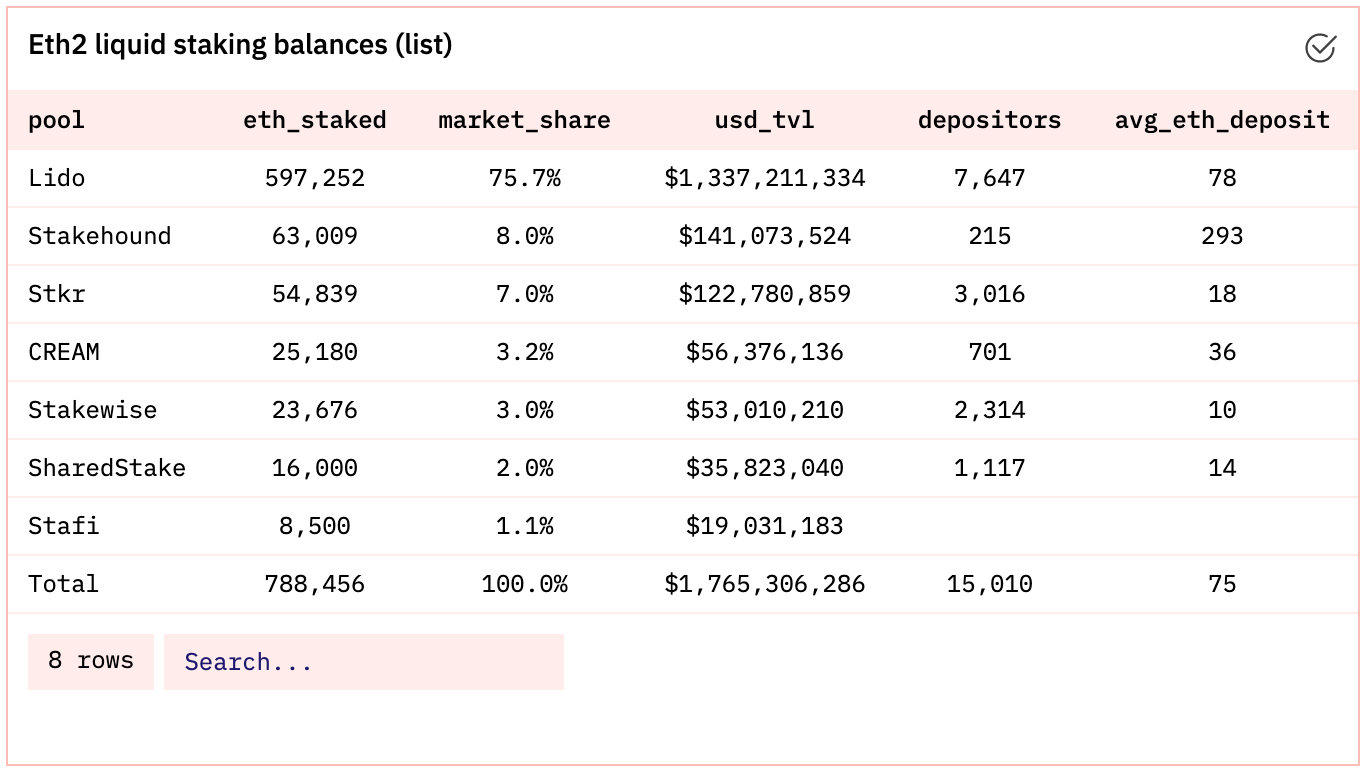Click eth_staked value 597,252
This screenshot has width=1366, height=770.
[315, 178]
